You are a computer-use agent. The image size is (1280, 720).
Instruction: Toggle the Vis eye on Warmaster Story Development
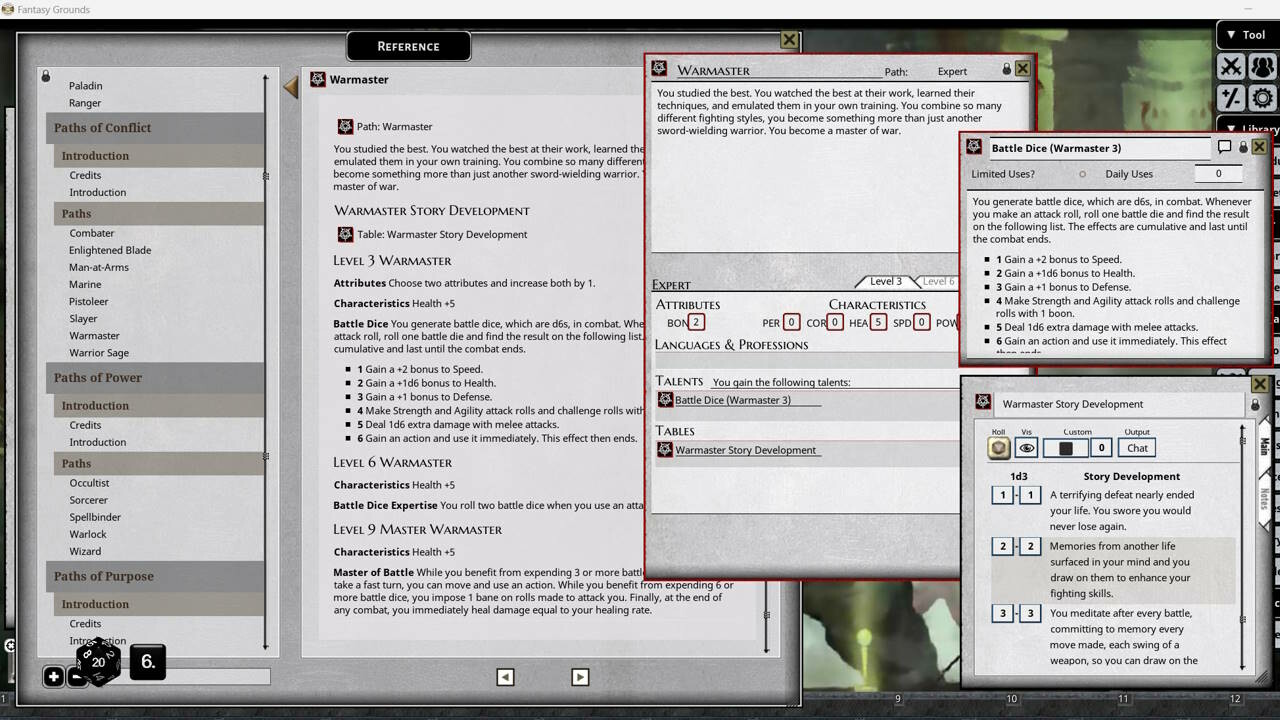[1026, 447]
